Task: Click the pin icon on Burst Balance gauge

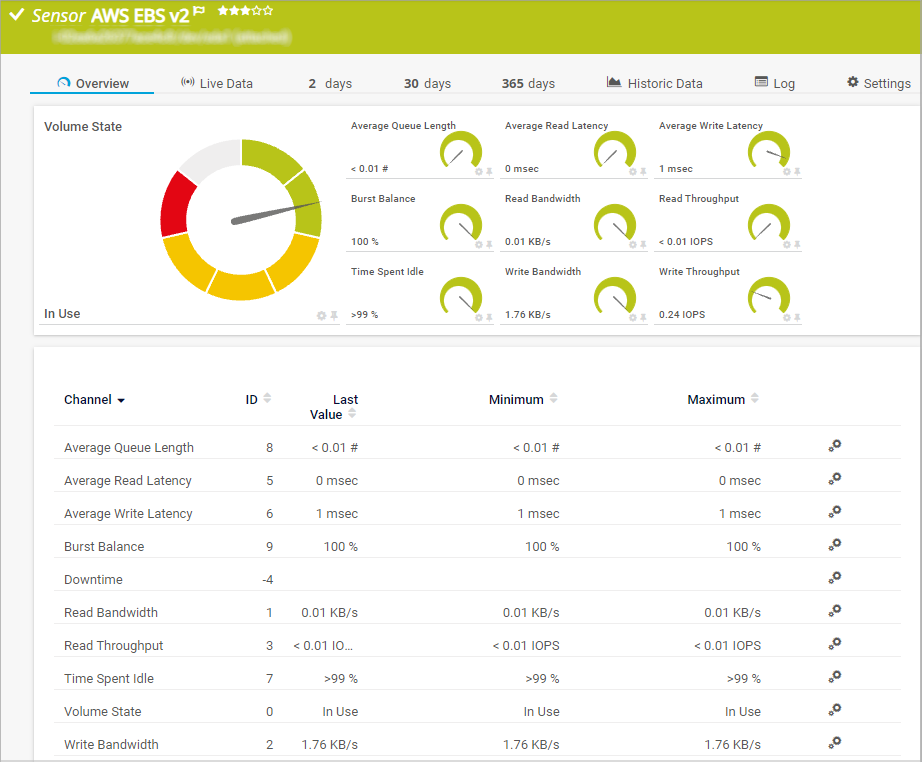Action: point(489,244)
